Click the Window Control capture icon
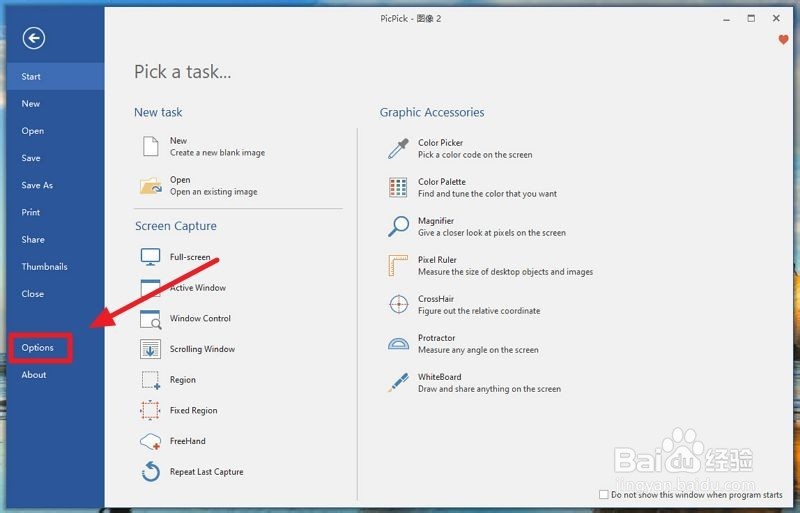This screenshot has width=800, height=513. (x=151, y=319)
